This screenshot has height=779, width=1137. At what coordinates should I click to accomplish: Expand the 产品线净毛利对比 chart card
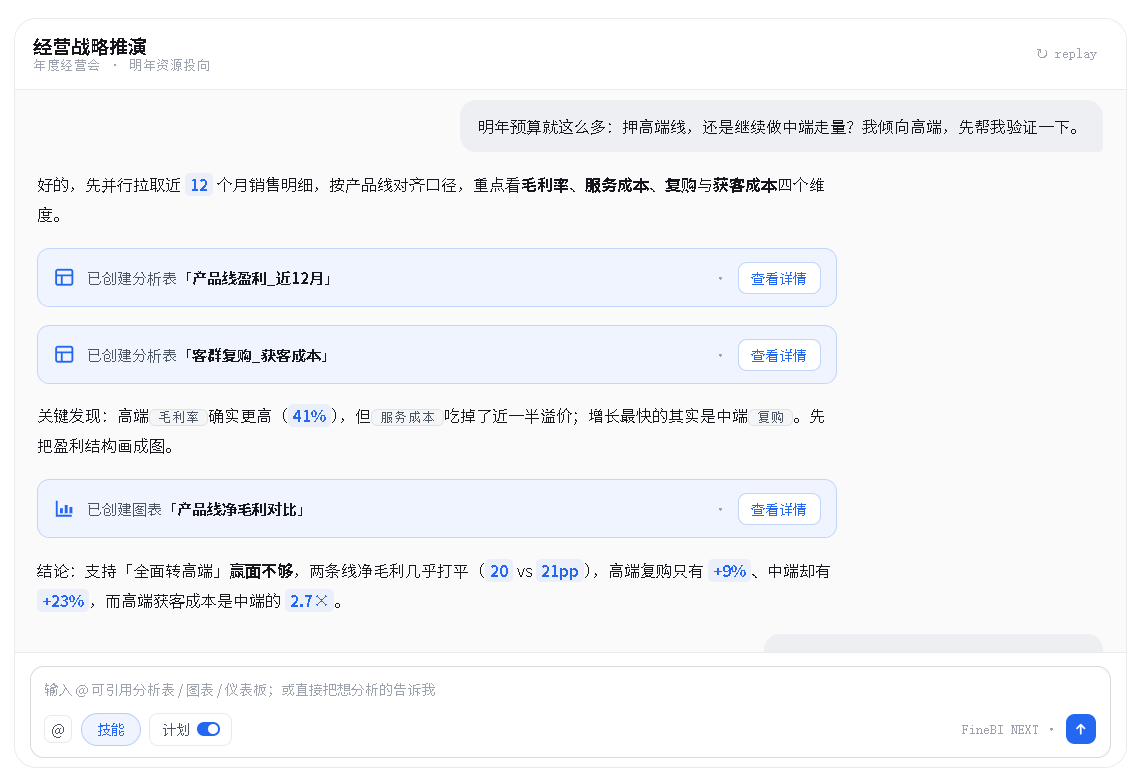pos(437,508)
